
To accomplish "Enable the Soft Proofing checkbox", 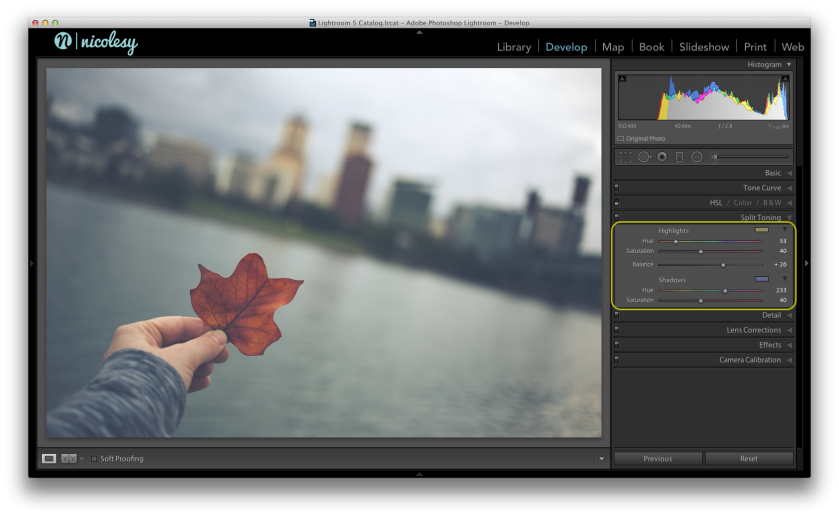I will click(94, 459).
